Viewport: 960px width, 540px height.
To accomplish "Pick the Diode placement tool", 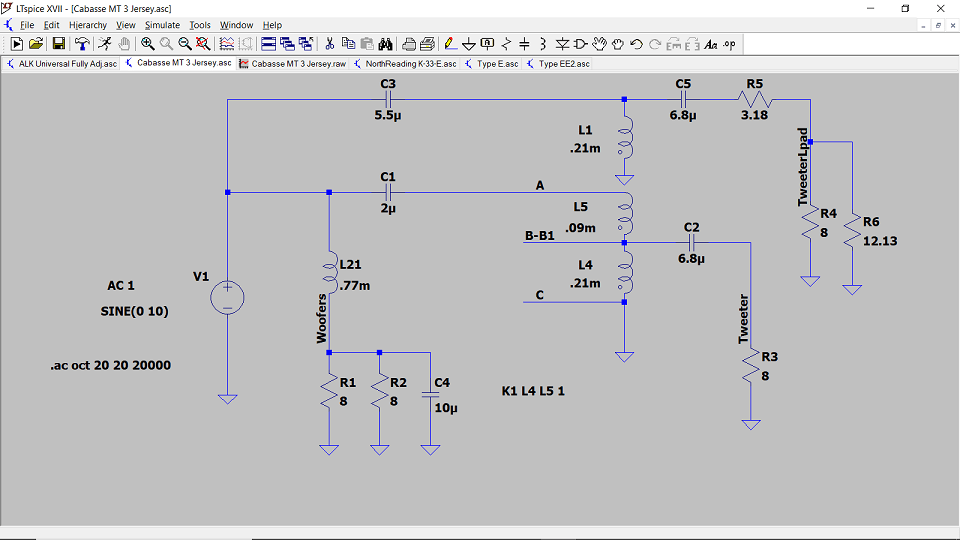I will tap(562, 43).
